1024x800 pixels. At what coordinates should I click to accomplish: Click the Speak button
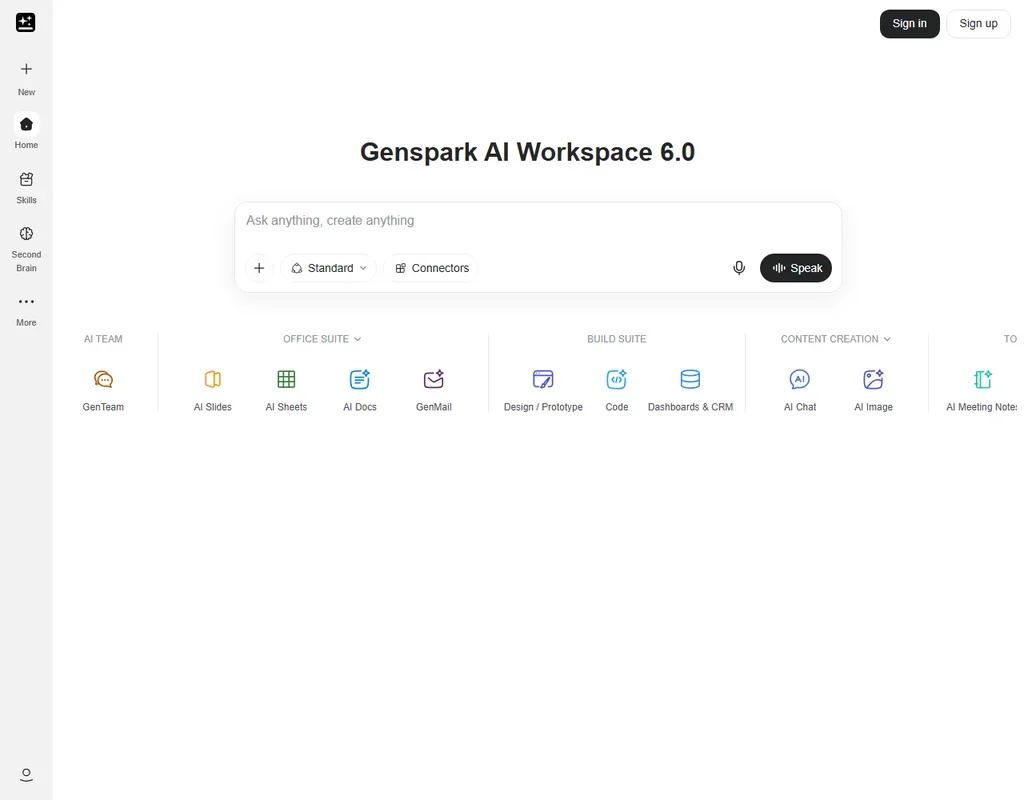[x=795, y=268]
